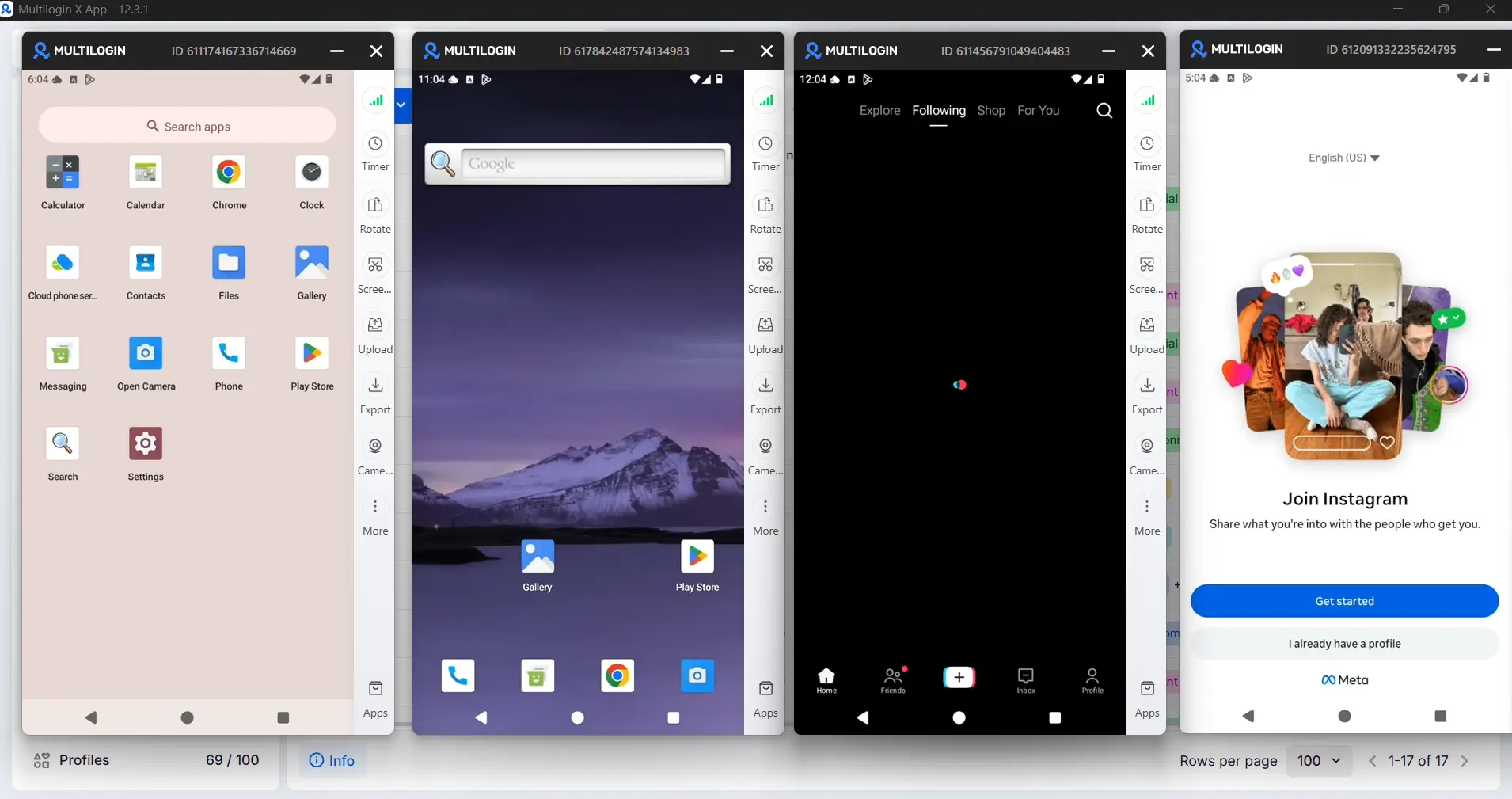Open the Settings app in first phone
This screenshot has height=799, width=1512.
(146, 455)
